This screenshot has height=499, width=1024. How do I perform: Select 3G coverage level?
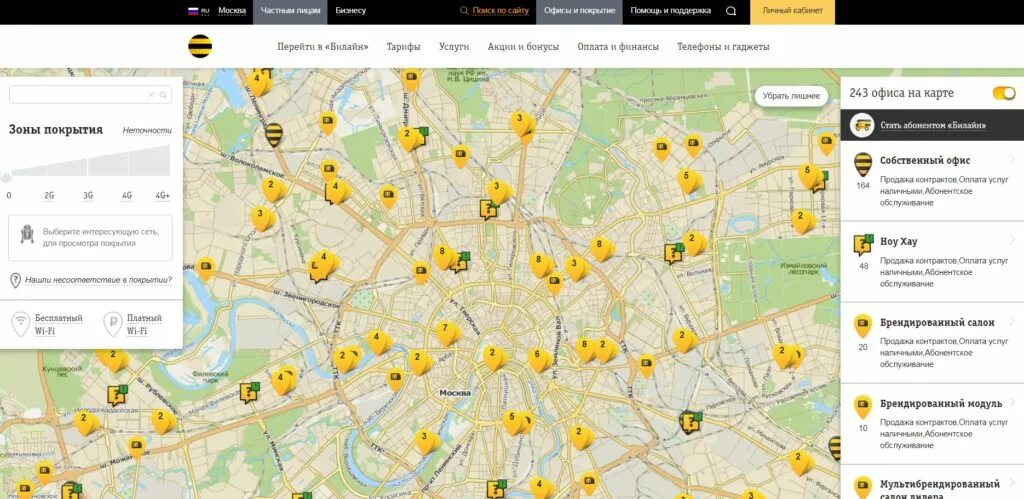(x=88, y=195)
